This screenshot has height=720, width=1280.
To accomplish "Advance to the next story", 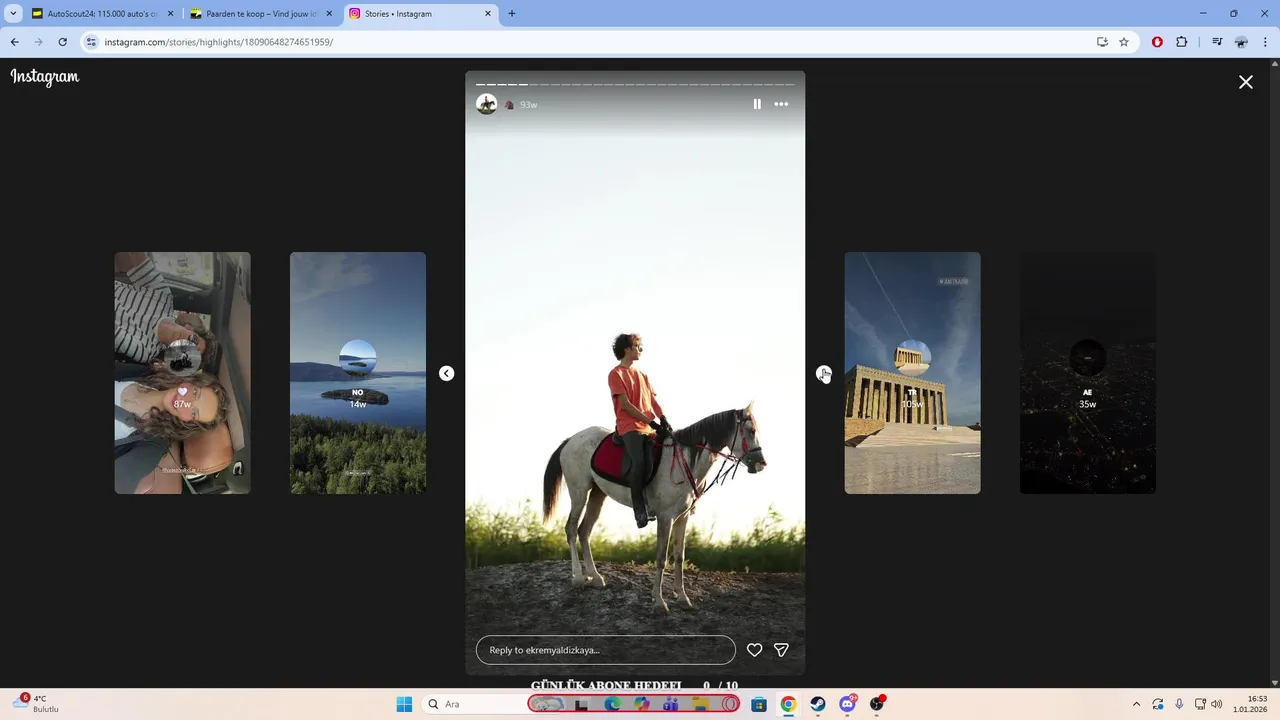I will pyautogui.click(x=823, y=373).
